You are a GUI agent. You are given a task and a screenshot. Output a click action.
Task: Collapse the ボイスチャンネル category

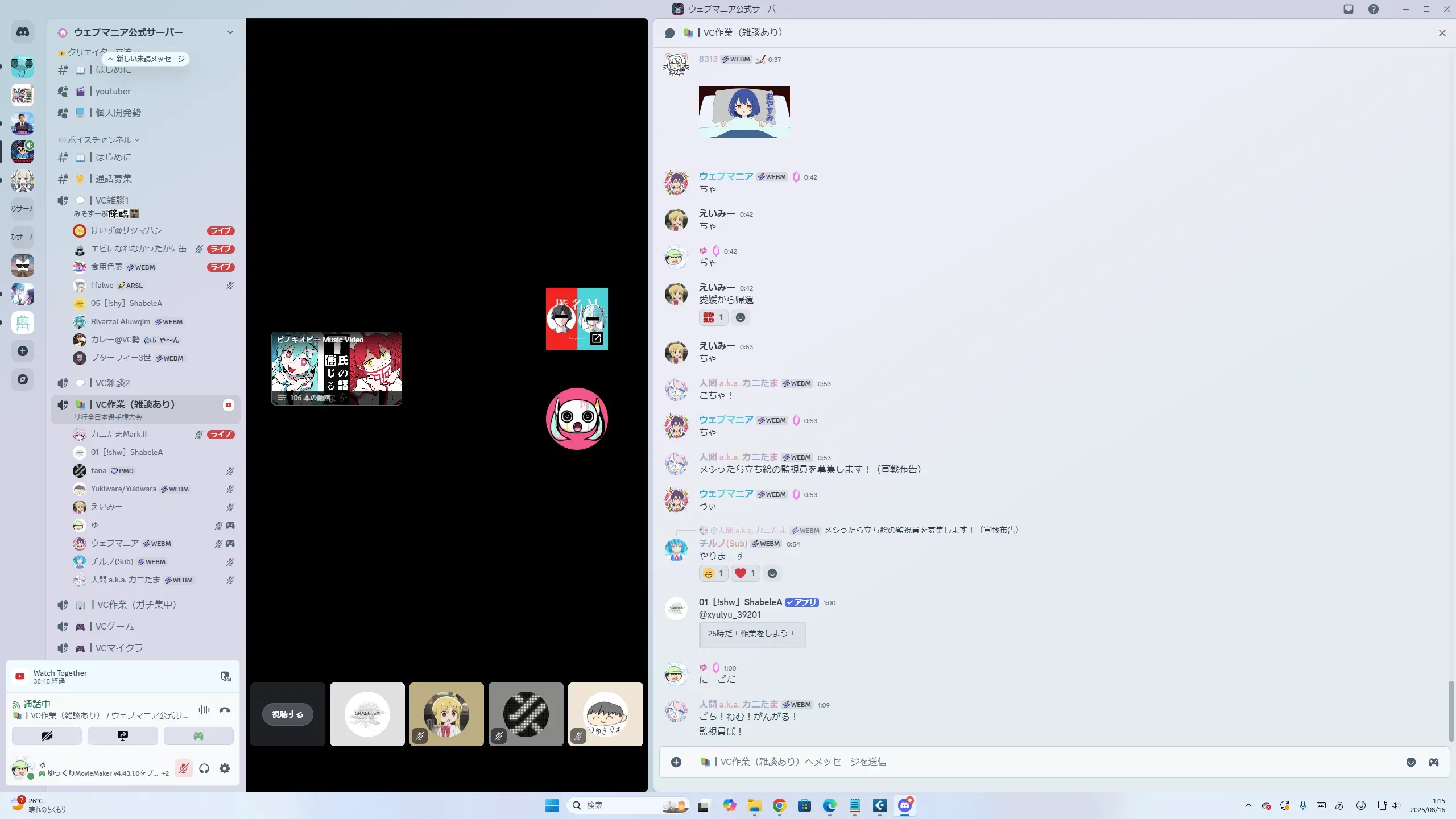pos(100,140)
